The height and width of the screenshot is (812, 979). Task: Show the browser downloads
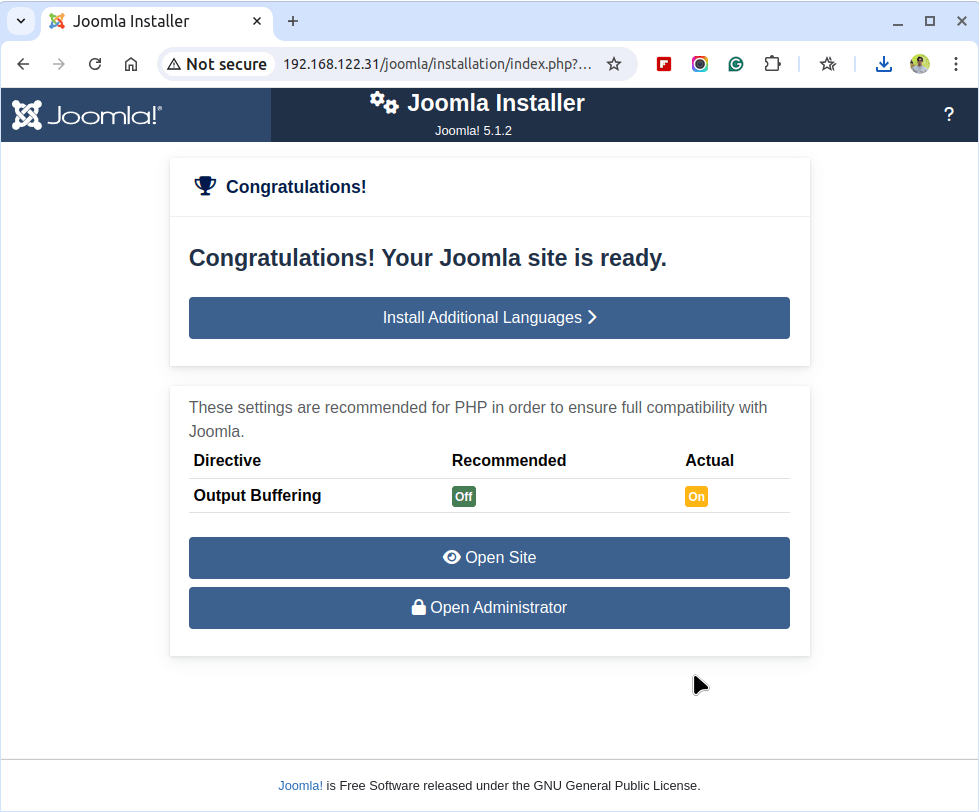click(883, 64)
